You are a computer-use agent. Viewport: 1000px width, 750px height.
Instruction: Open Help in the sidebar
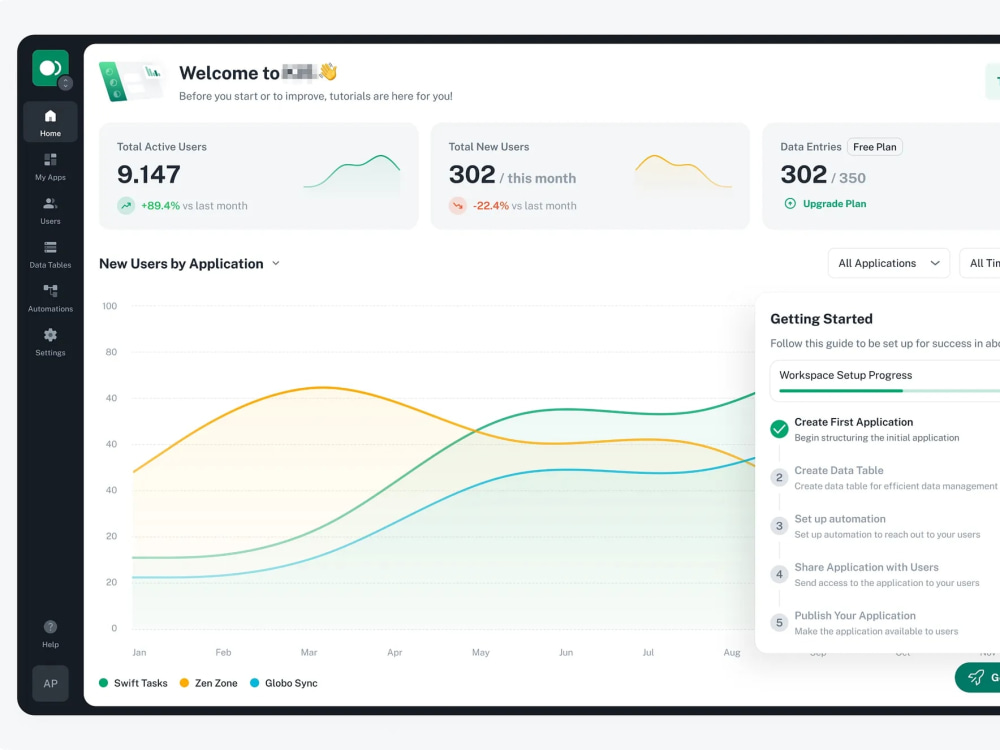click(x=50, y=634)
